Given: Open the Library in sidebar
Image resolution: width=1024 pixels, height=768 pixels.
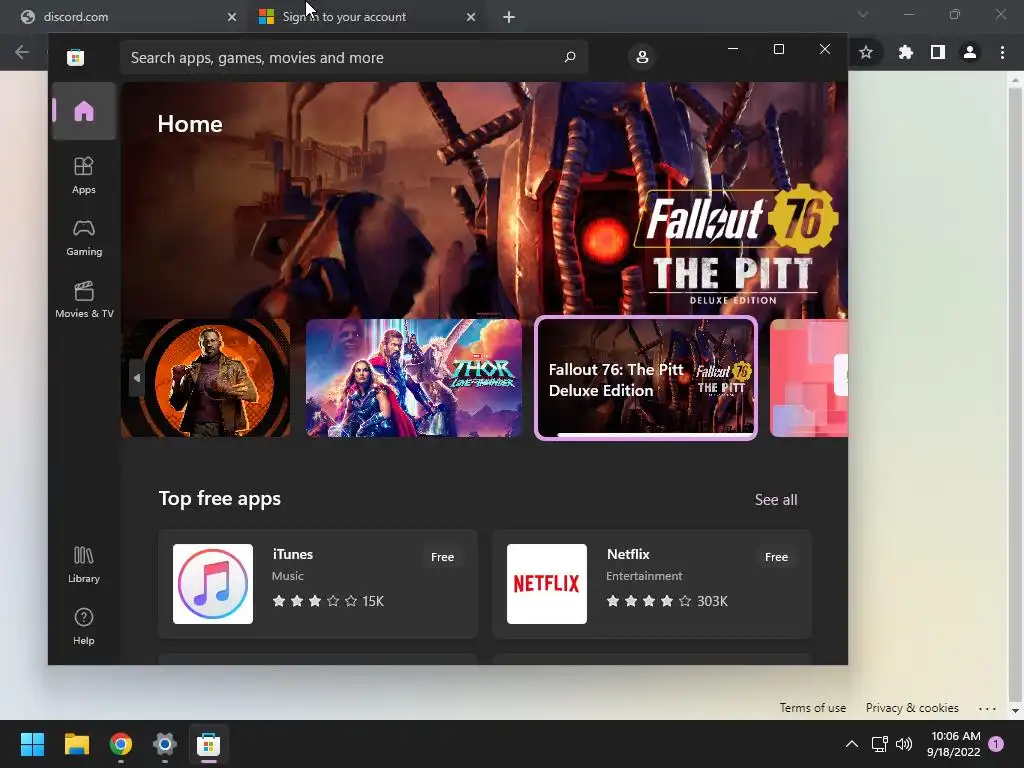Looking at the screenshot, I should pos(84,565).
